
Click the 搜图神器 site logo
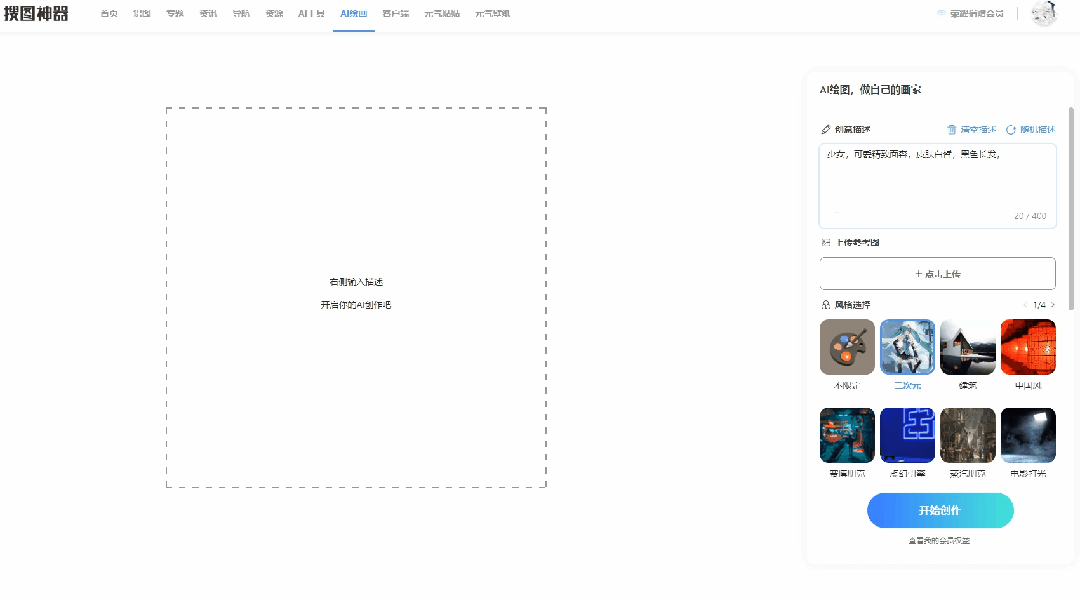point(36,13)
